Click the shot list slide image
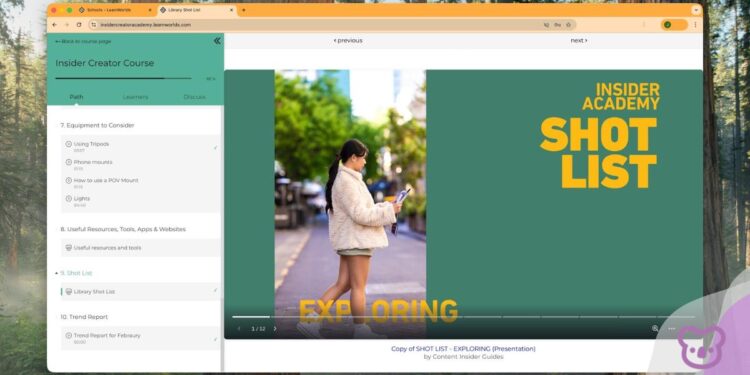Viewport: 750px width, 375px height. (463, 204)
